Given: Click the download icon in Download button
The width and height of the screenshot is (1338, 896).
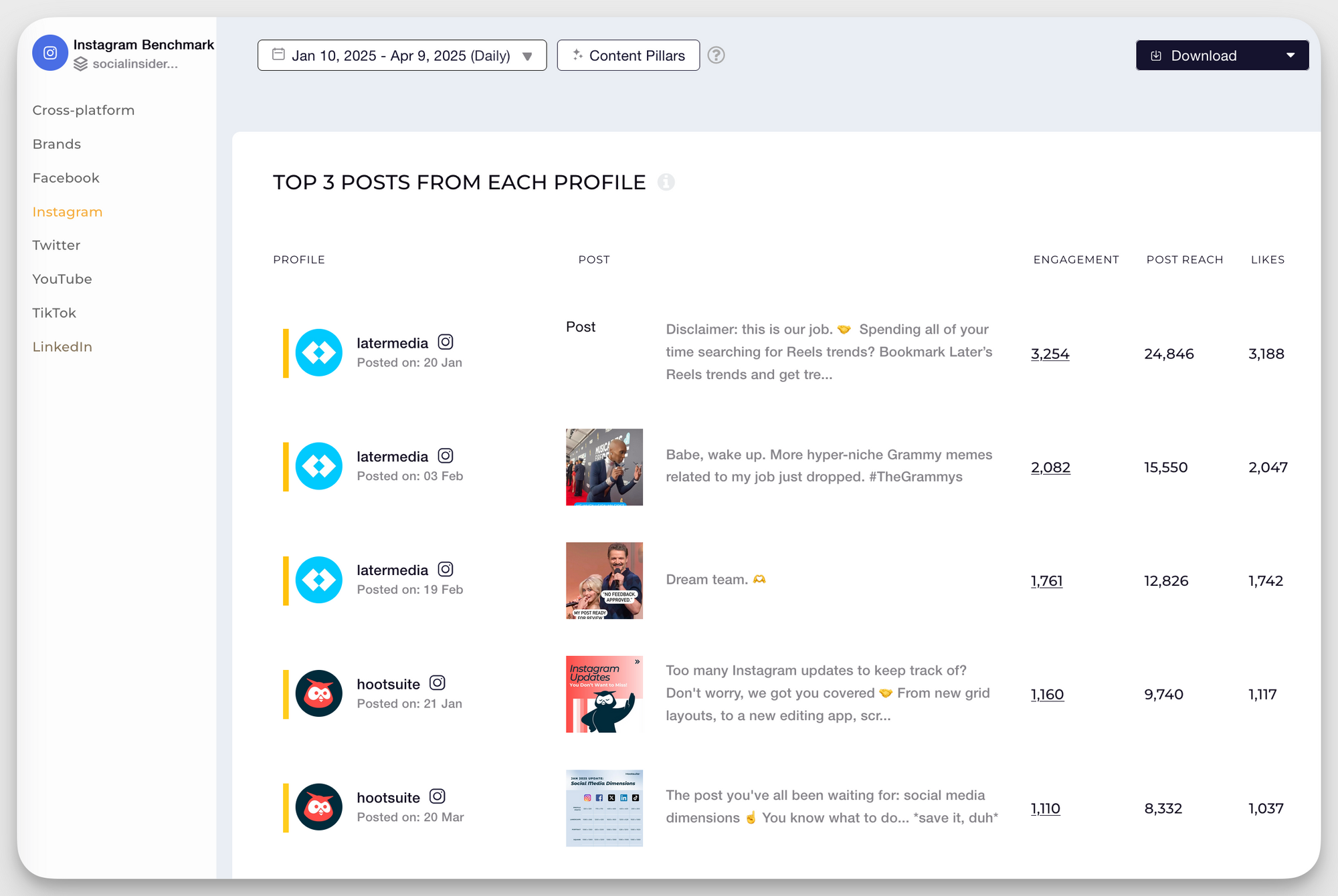Looking at the screenshot, I should coord(1156,55).
